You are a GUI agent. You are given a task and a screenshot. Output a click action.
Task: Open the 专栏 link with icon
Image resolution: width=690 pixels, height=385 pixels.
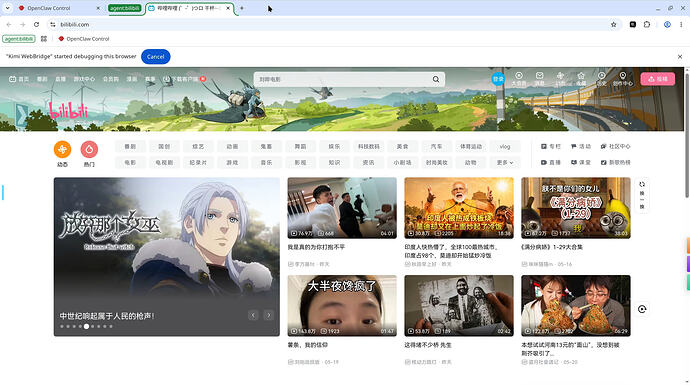[551, 147]
